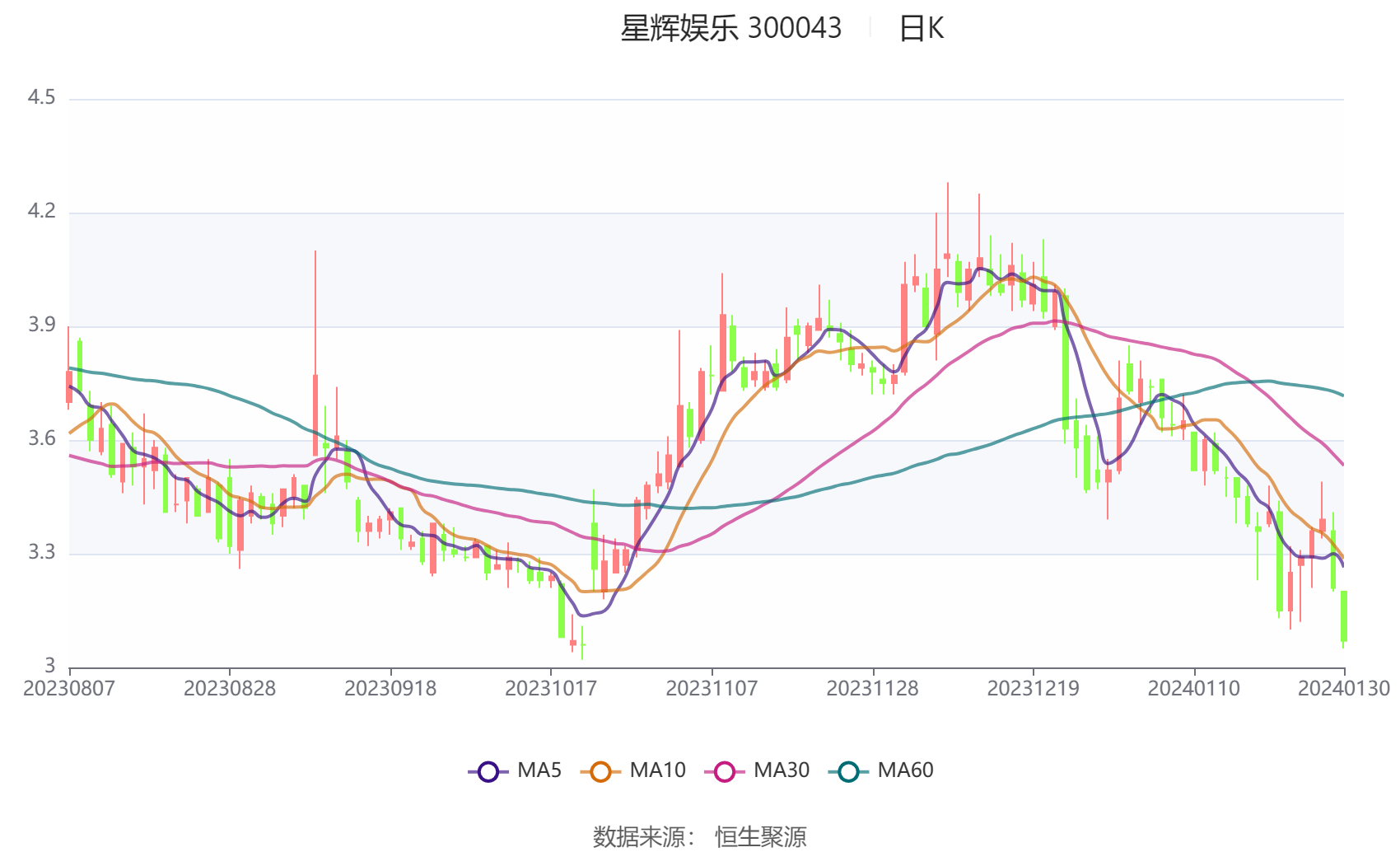Click the MA10 legend label text
Screen dimensions: 1400x852
657,770
